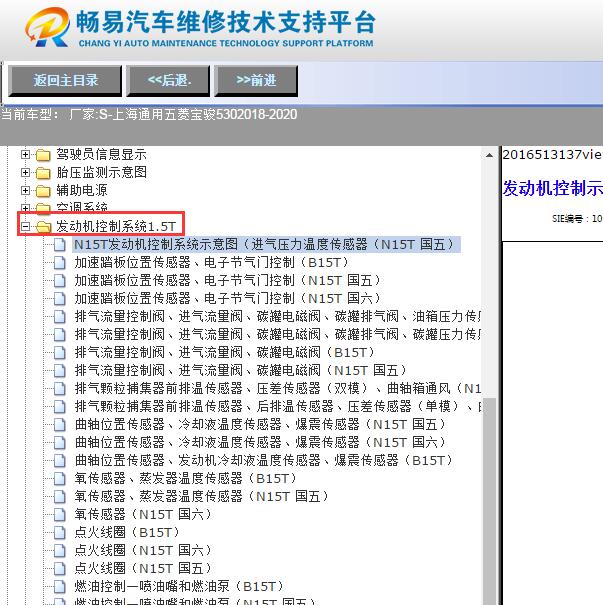
Task: Collapse 发动机控制系统1.5T folder node
Action: pos(25,226)
